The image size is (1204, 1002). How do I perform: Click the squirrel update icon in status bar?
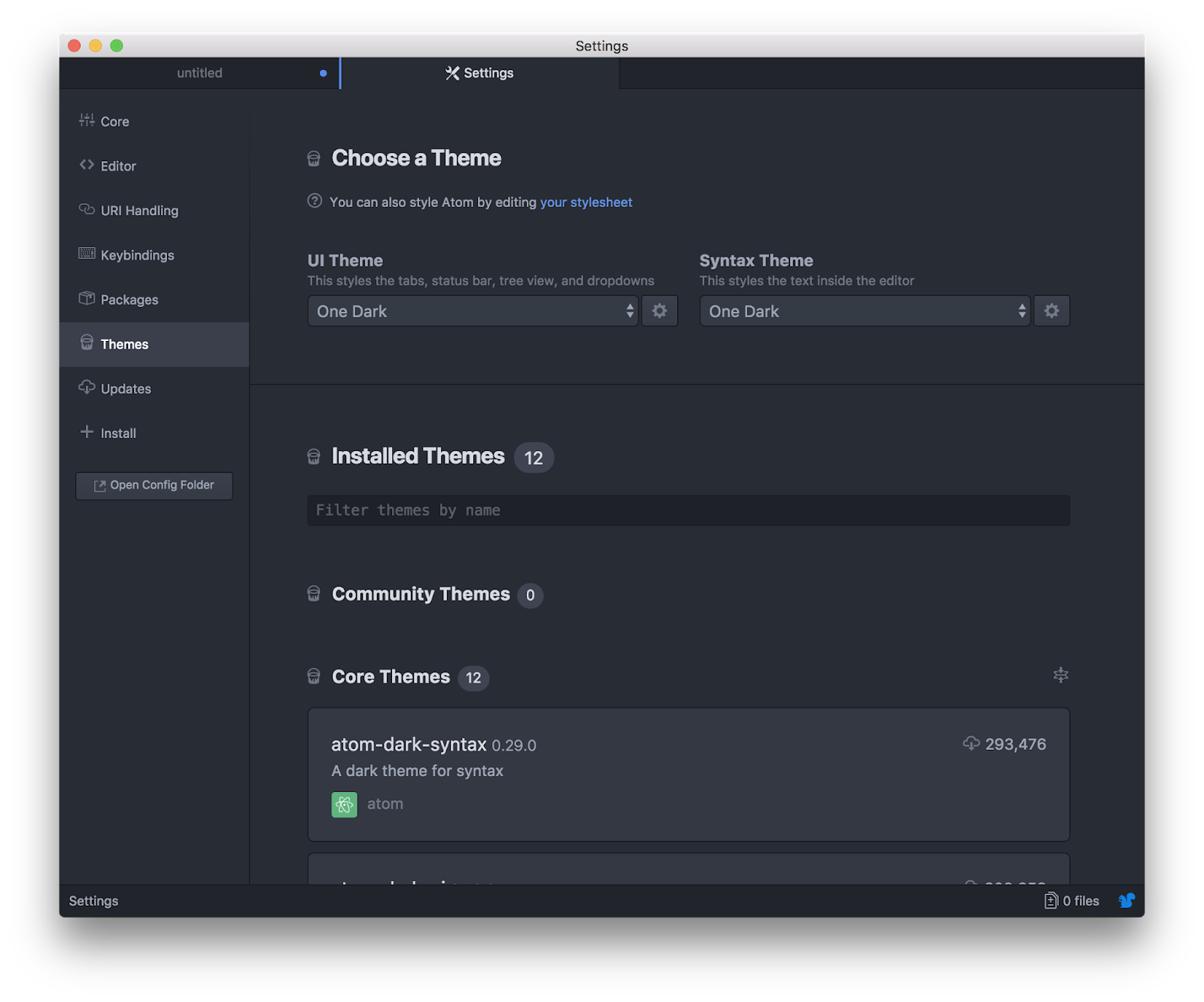tap(1126, 900)
